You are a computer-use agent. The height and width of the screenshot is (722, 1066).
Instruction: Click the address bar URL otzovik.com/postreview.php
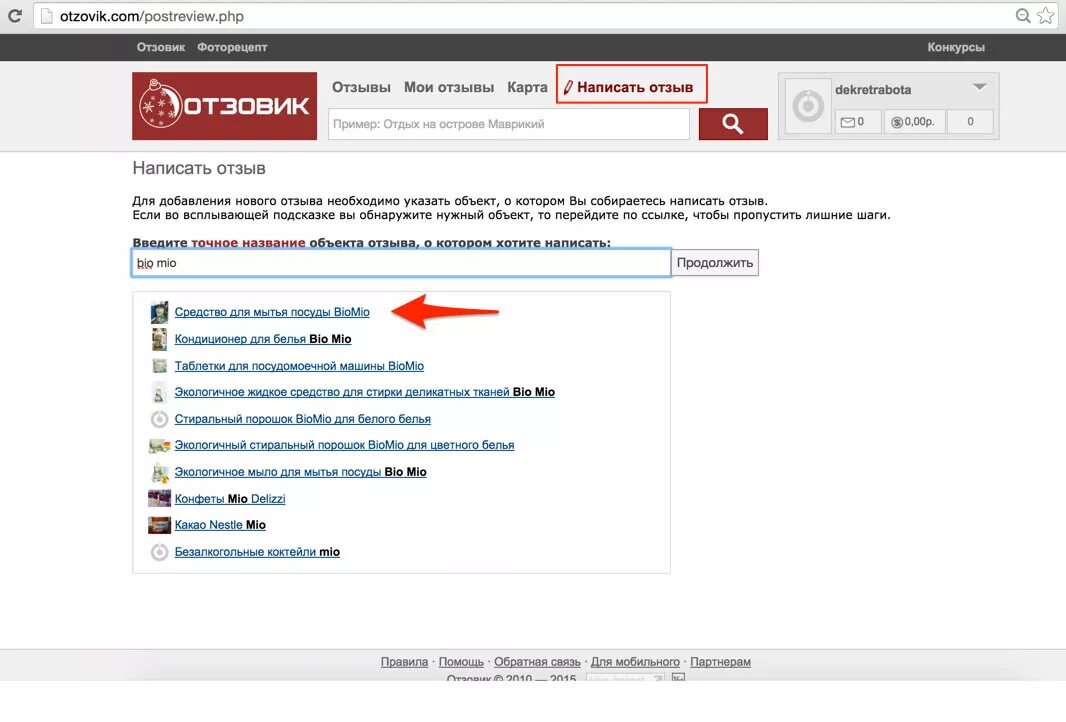152,16
